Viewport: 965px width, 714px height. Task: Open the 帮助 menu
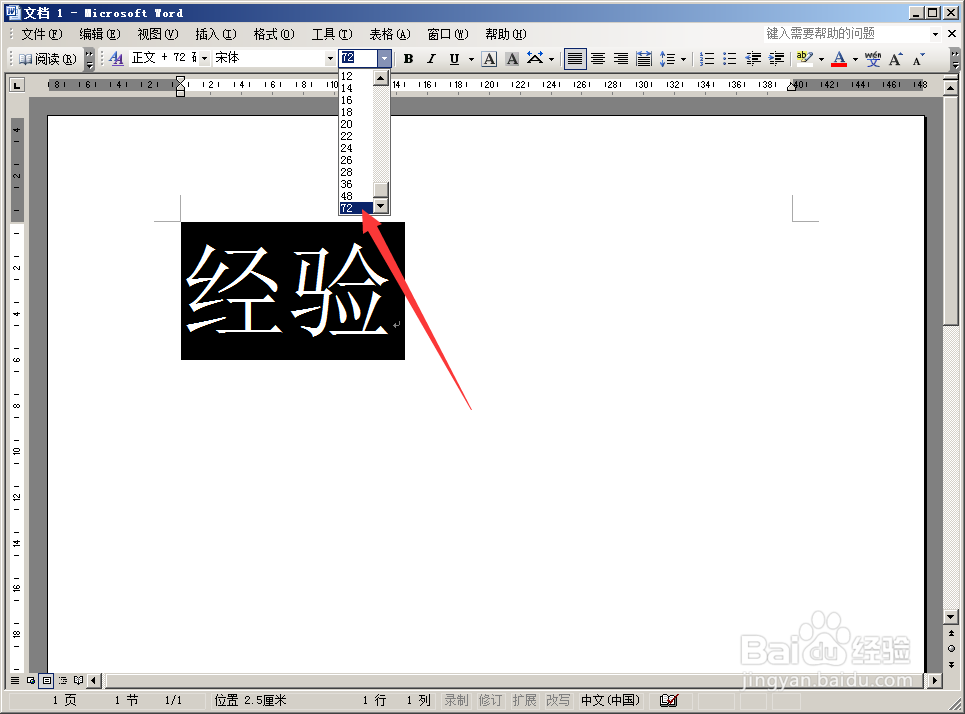(506, 34)
